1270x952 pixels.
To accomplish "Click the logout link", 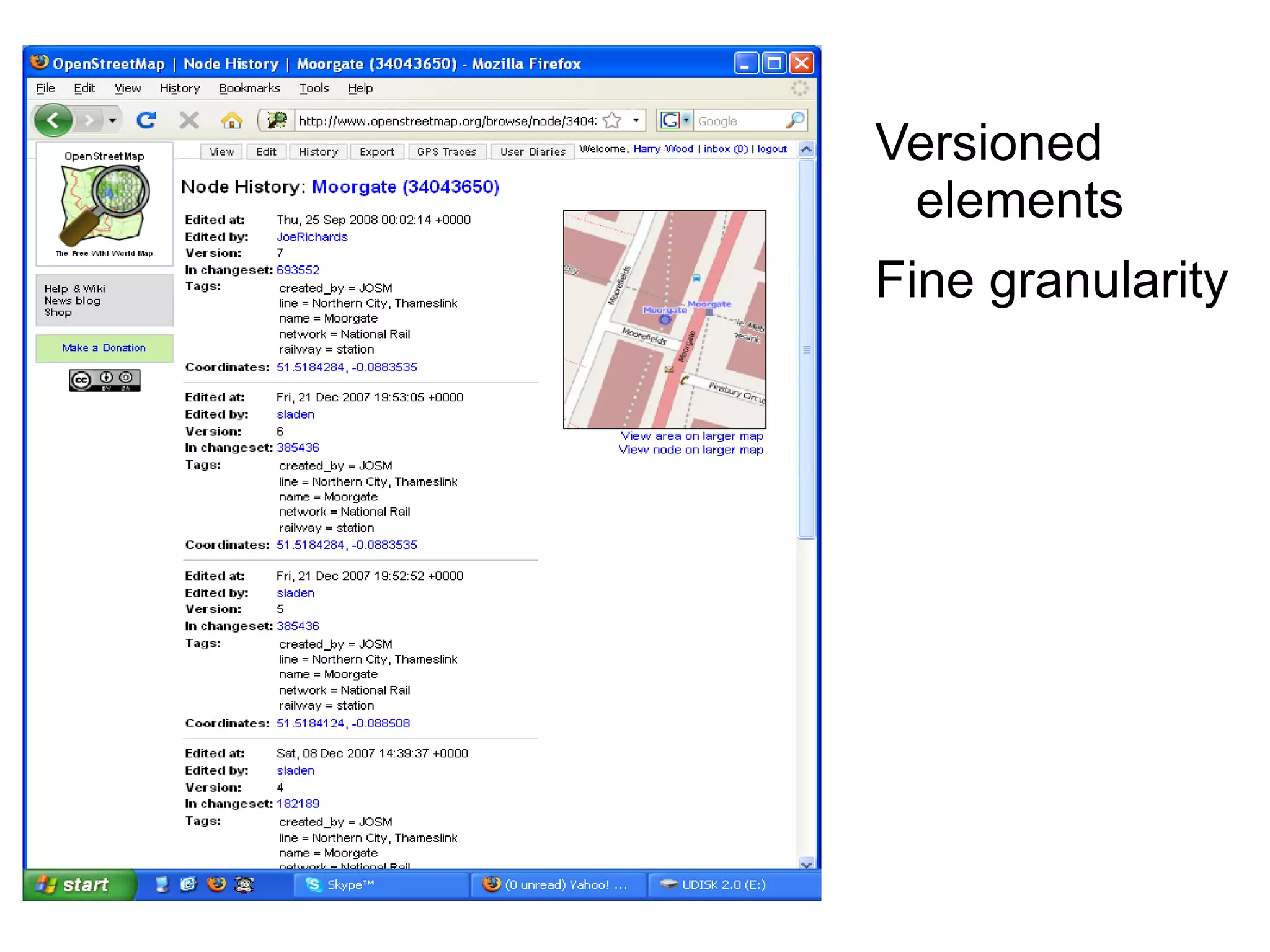I will tap(771, 149).
